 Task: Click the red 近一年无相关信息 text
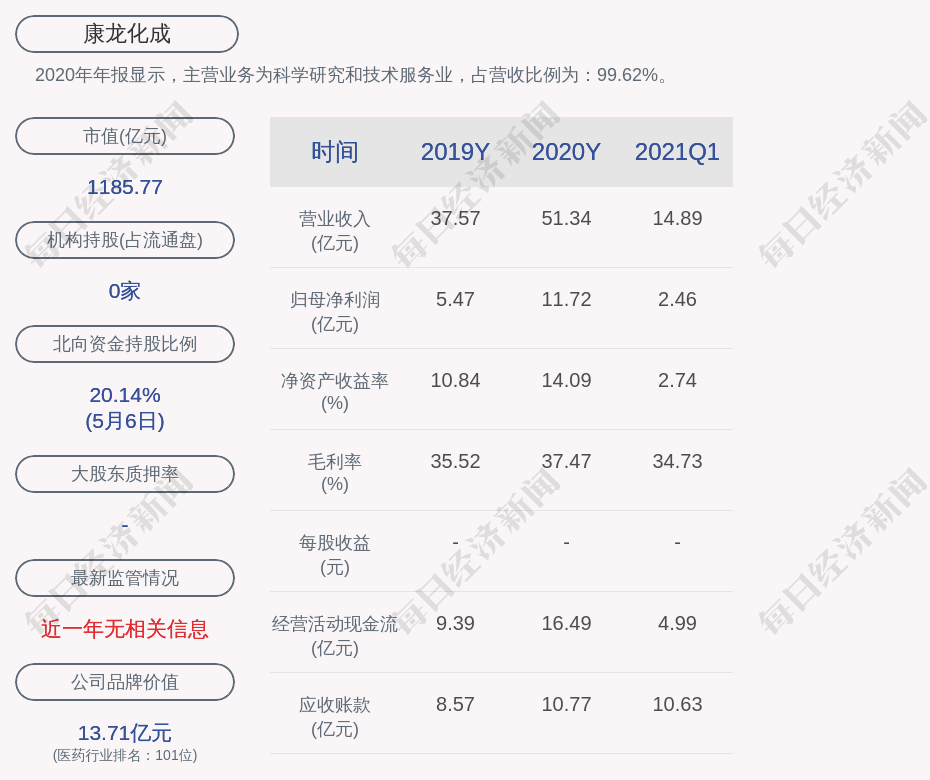pos(125,629)
